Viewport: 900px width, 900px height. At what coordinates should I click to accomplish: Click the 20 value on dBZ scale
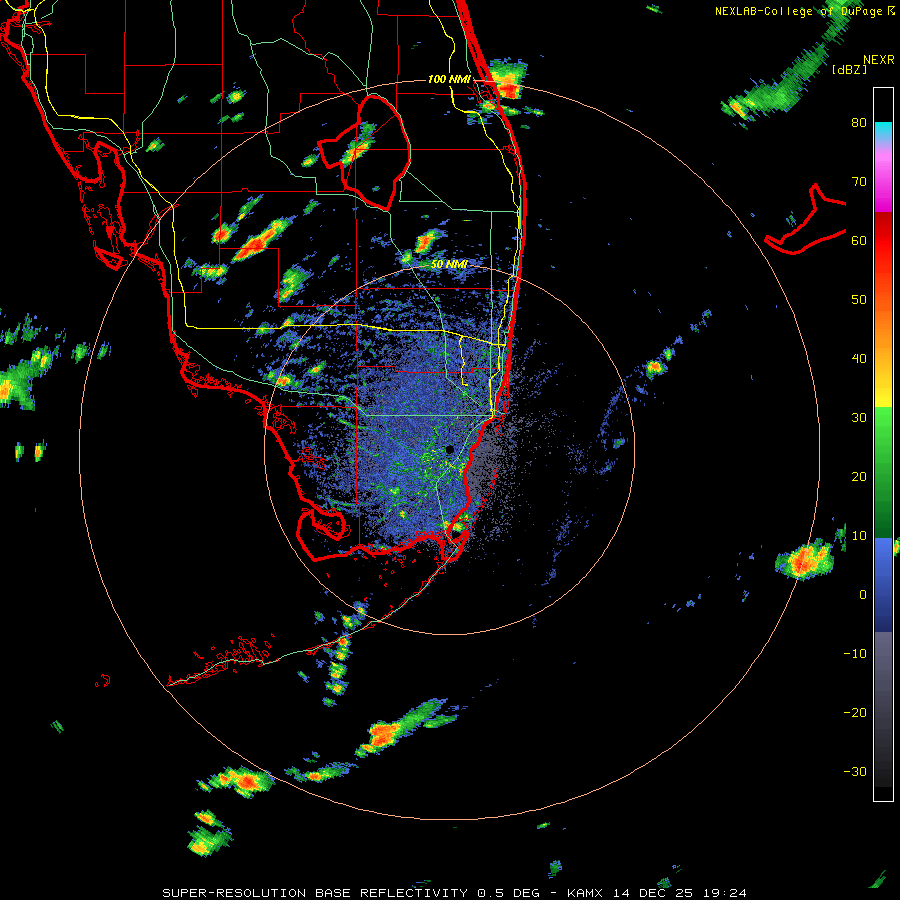click(x=859, y=477)
